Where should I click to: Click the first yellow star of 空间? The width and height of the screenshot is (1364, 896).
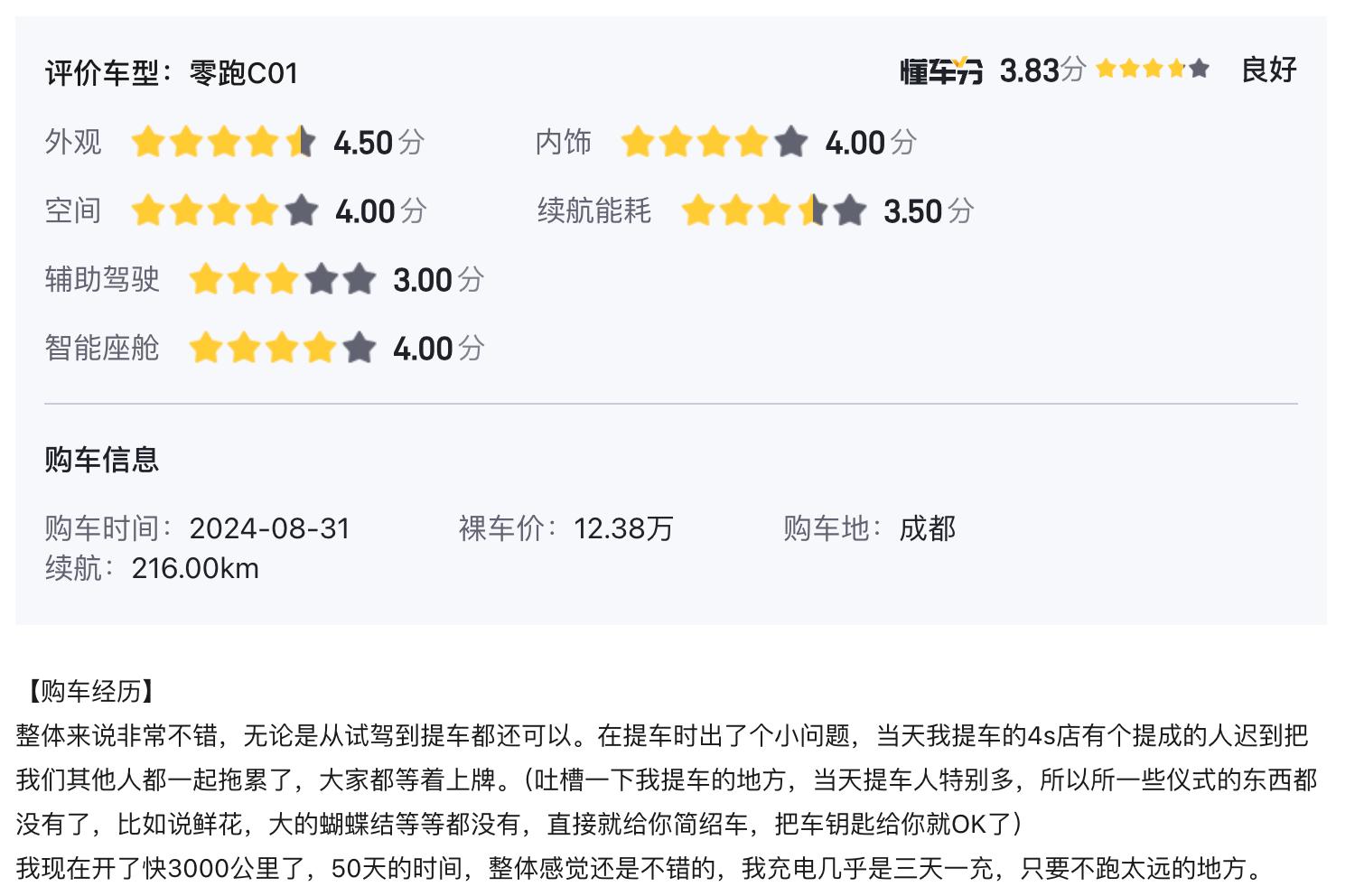coord(148,210)
